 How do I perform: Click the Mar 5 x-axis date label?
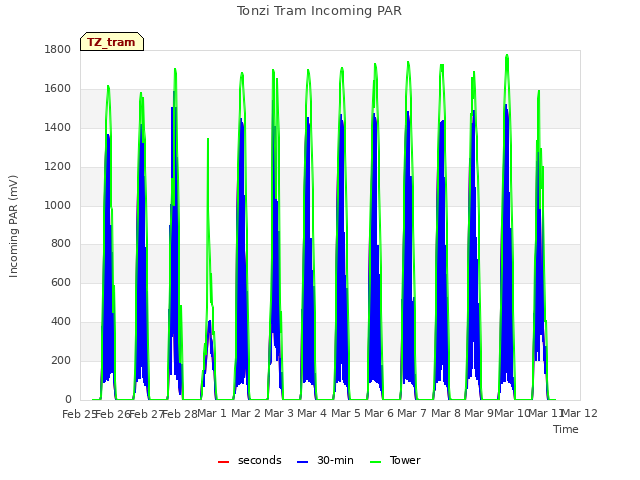(346, 413)
